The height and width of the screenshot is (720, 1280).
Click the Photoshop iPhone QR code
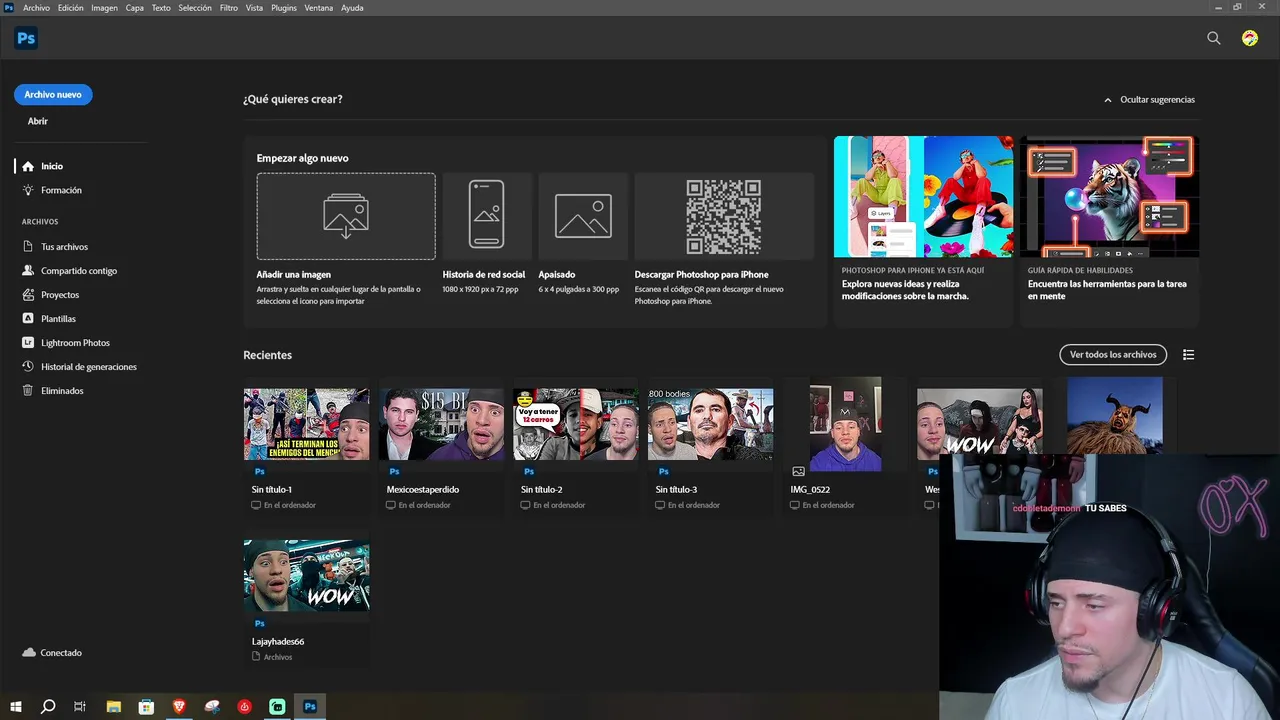click(724, 216)
